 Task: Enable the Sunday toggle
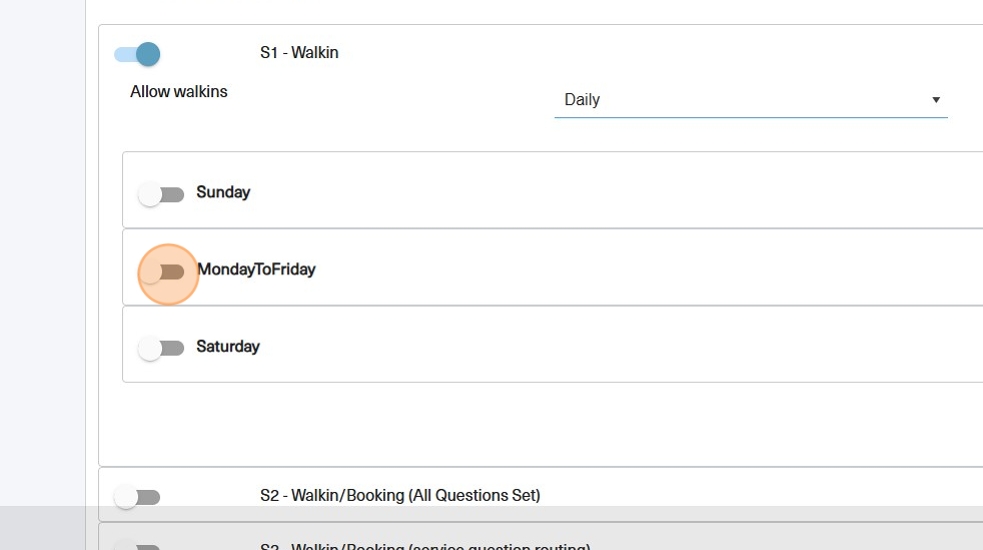(161, 194)
